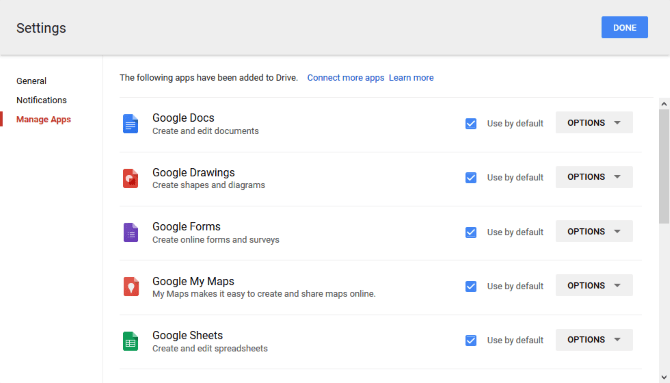670x383 pixels.
Task: Click the Google Sheets green icon
Action: coord(130,341)
